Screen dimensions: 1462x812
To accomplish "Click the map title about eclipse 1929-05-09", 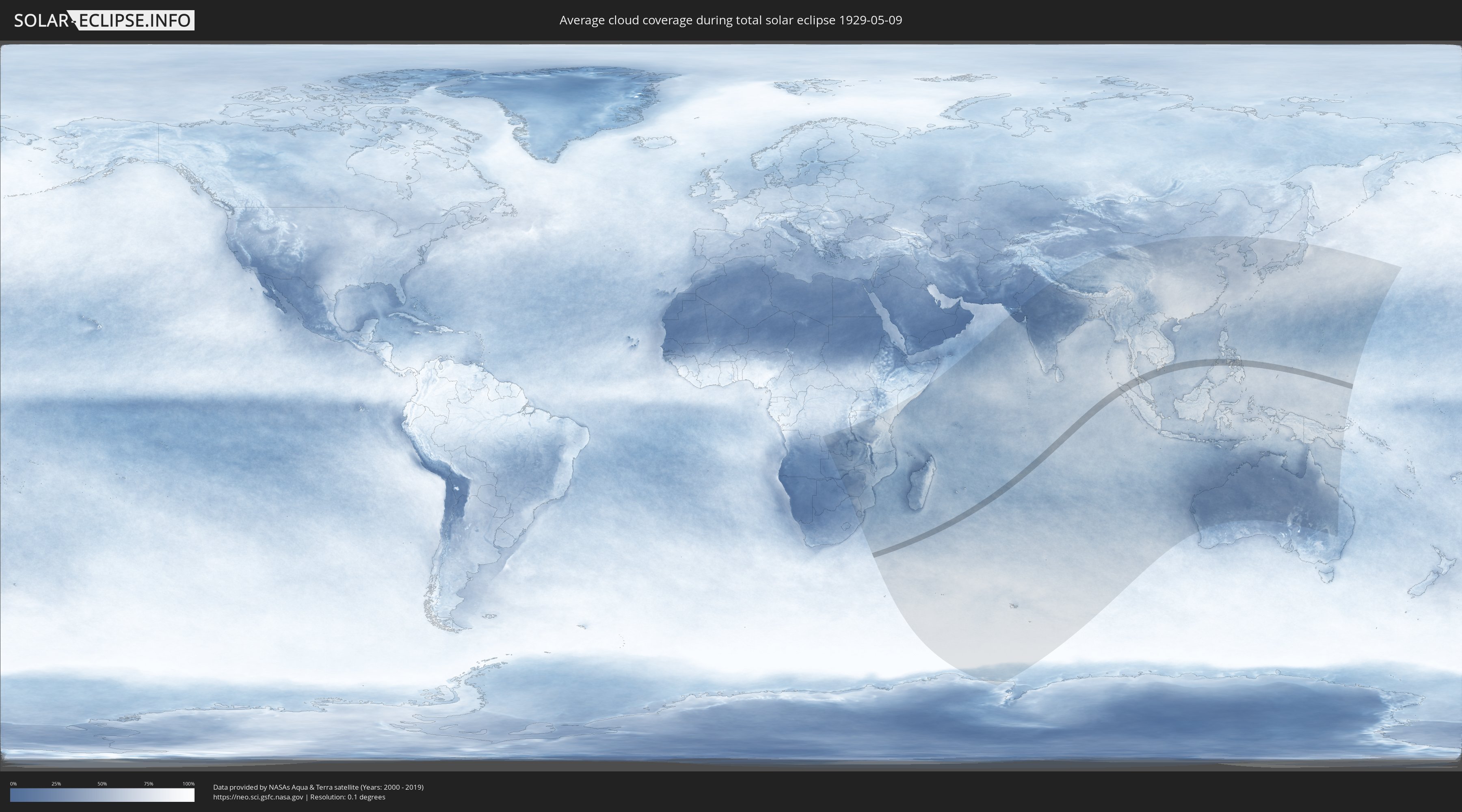I will pyautogui.click(x=731, y=20).
